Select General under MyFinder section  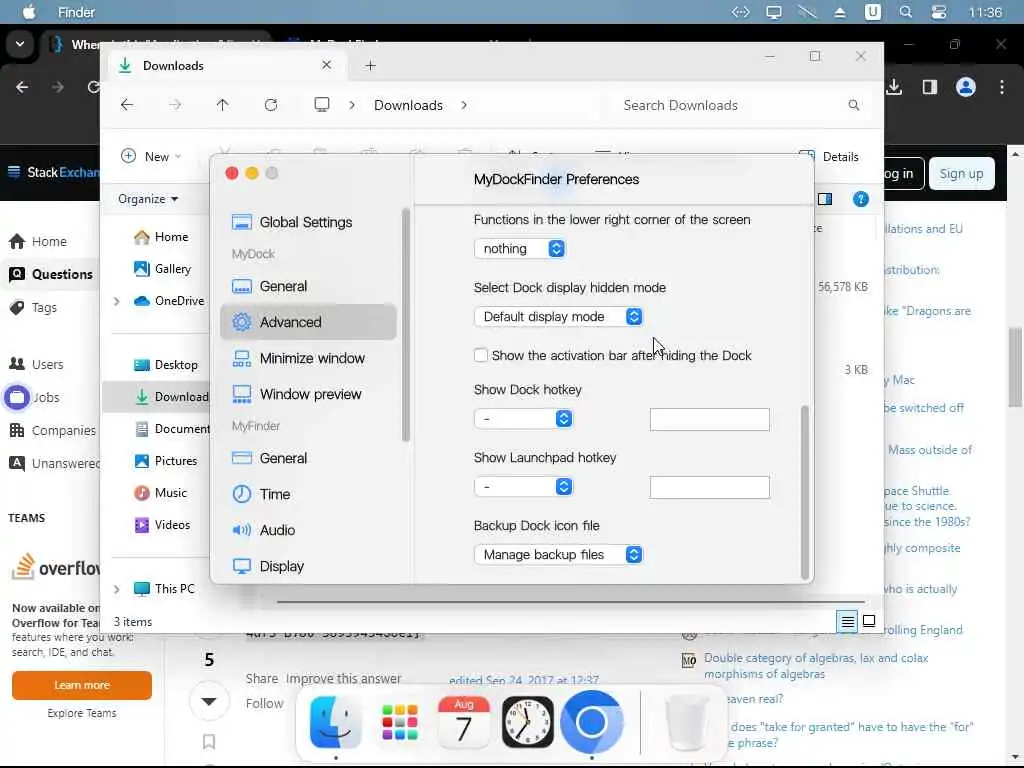[x=308, y=458]
